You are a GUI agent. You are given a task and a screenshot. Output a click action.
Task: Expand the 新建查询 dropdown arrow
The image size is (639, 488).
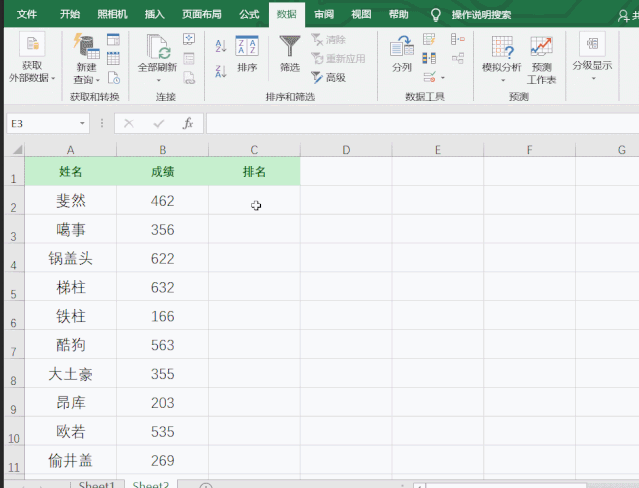[98, 80]
